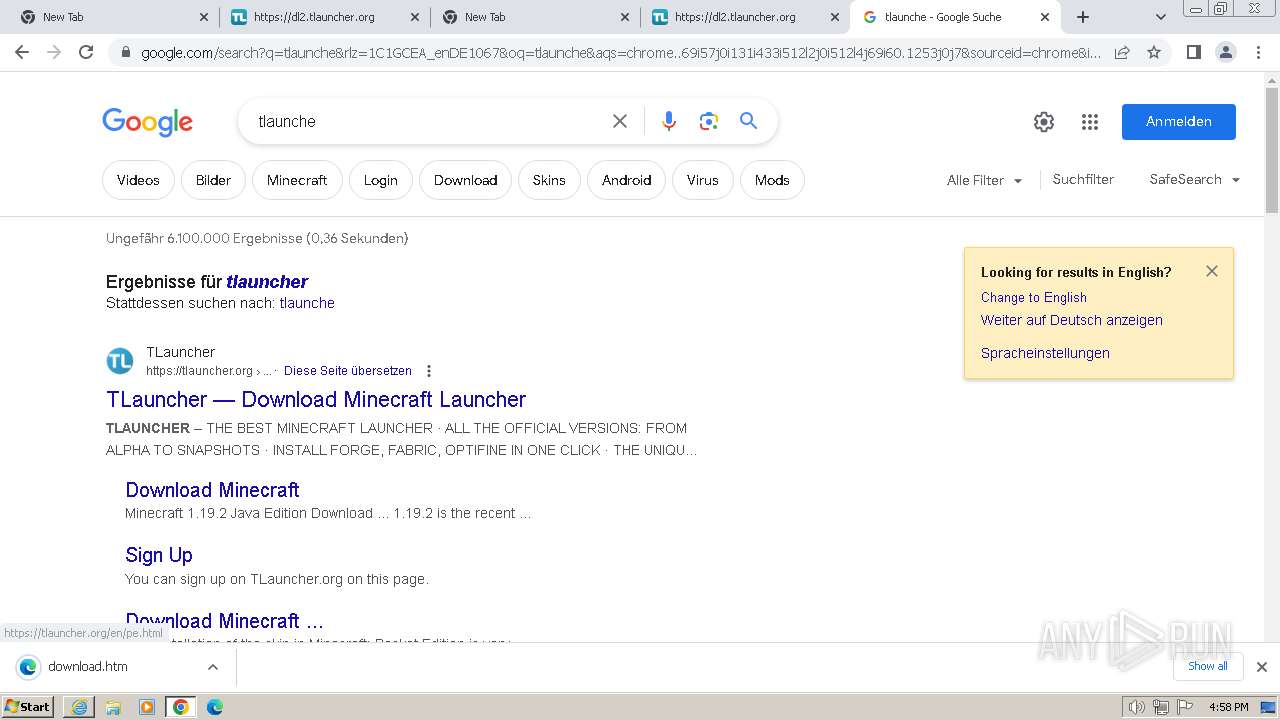This screenshot has width=1280, height=720.
Task: Click the taskbar clock 4:58 PM
Action: tap(1229, 707)
